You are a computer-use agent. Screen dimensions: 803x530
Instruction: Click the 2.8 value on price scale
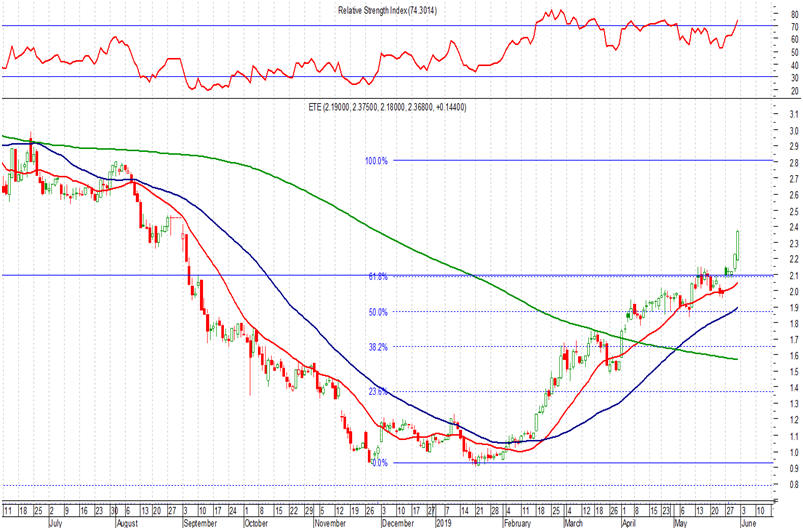pos(795,163)
